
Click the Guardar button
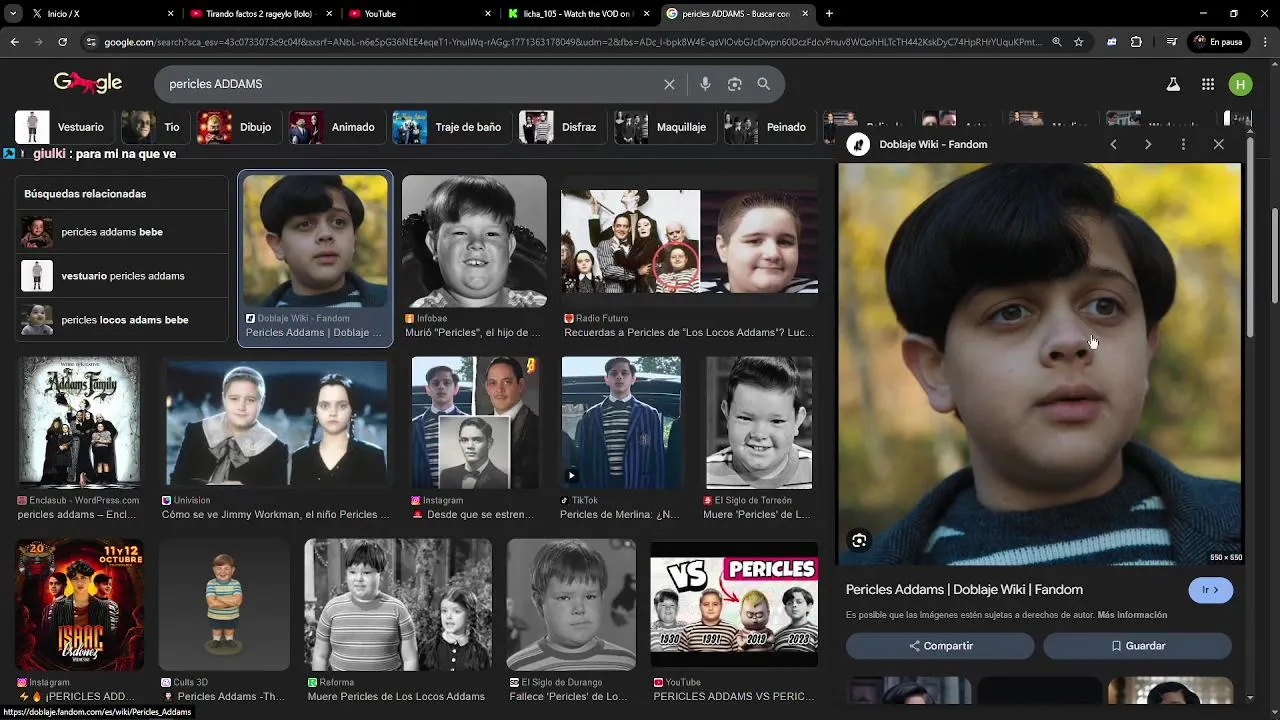pyautogui.click(x=1137, y=646)
